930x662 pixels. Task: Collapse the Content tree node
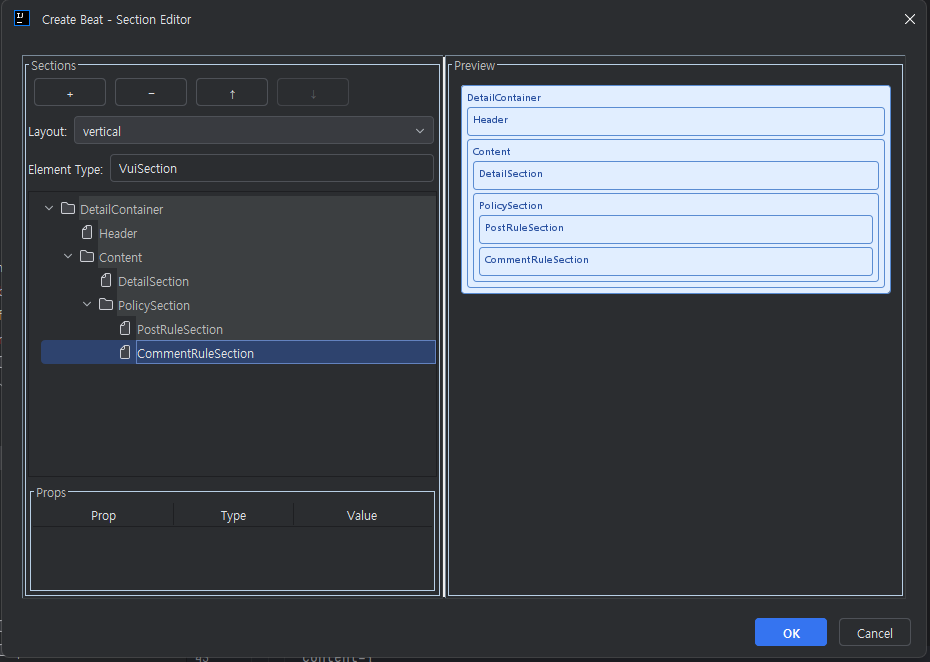(x=68, y=257)
